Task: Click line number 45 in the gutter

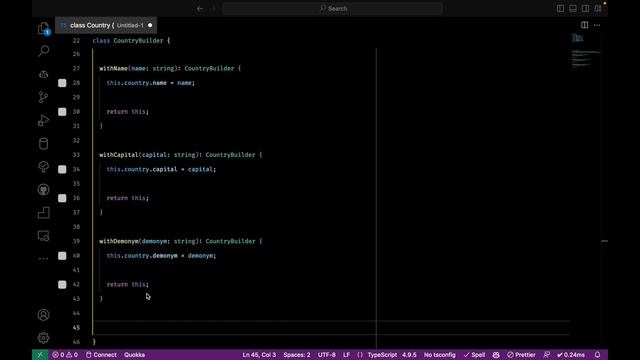Action: tap(76, 328)
